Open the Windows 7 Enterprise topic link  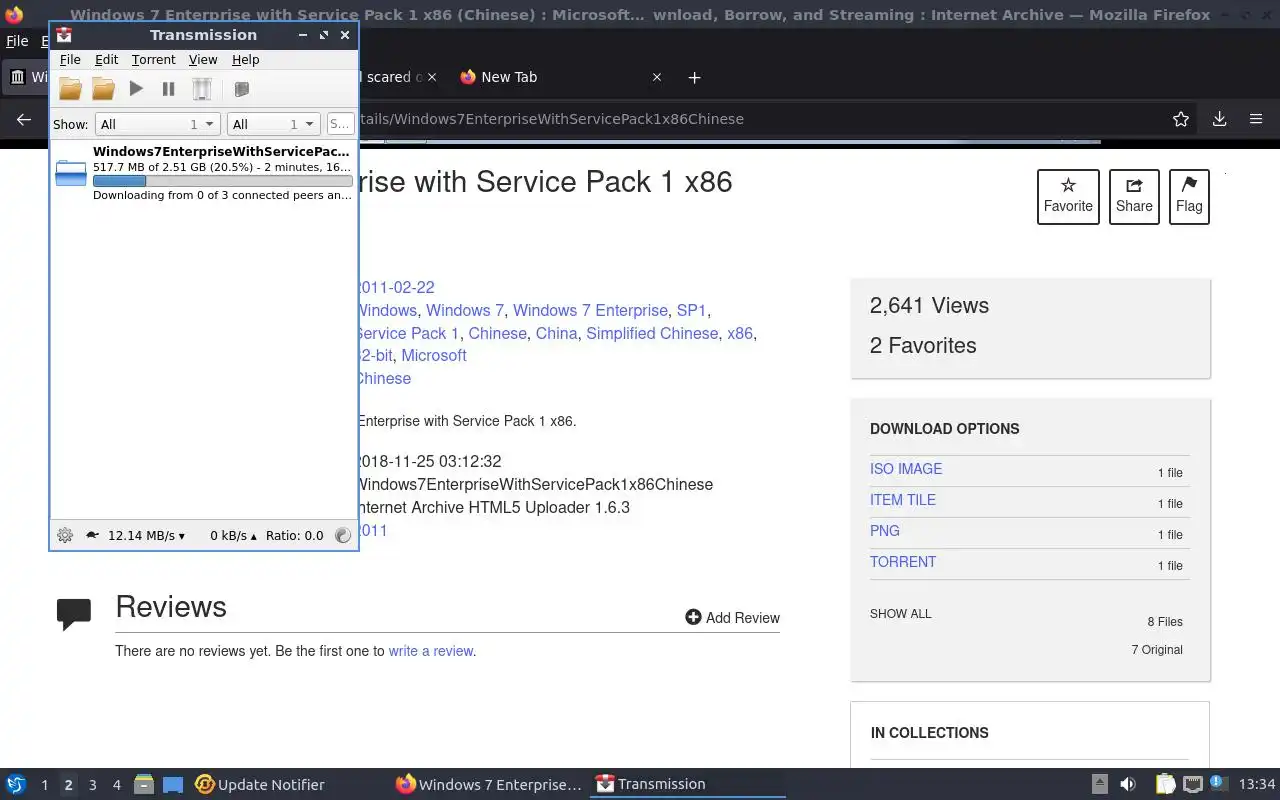tap(590, 310)
